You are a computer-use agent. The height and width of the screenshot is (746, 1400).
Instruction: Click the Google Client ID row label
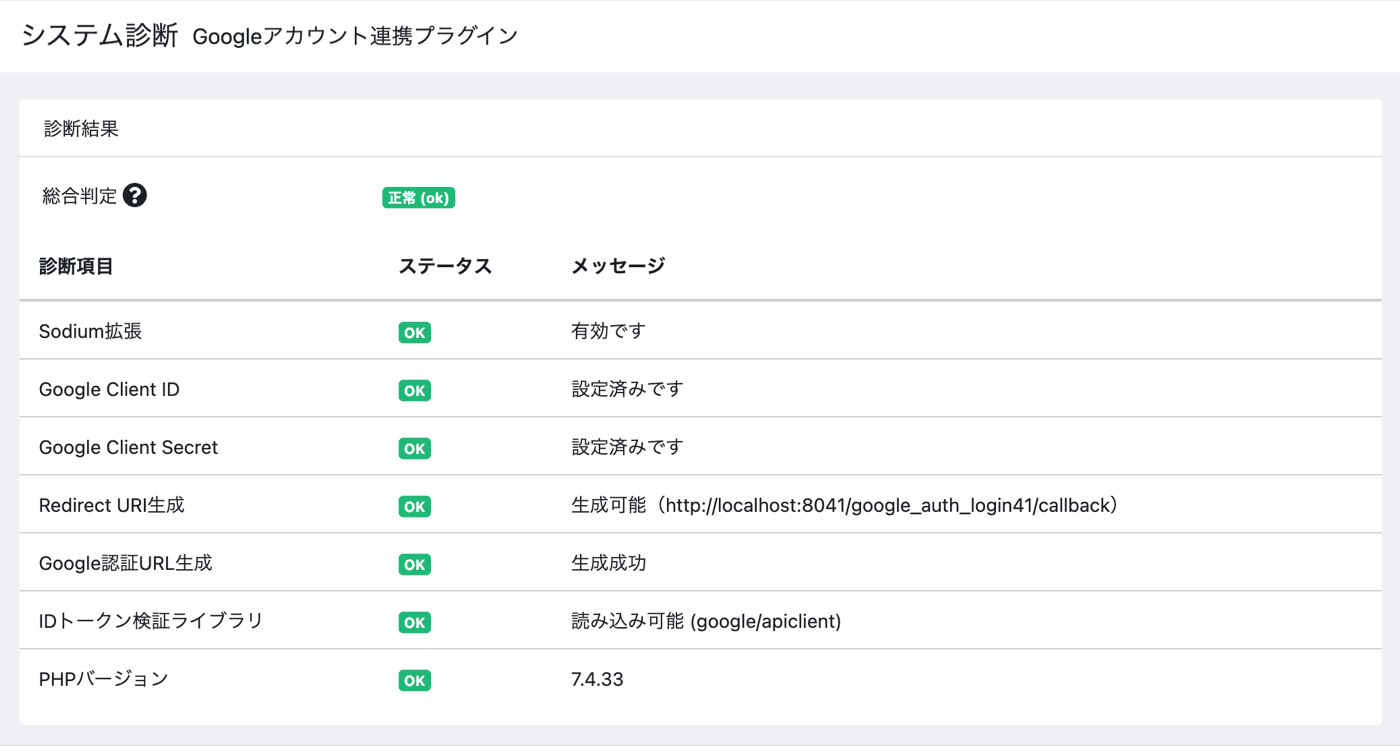[x=109, y=389]
